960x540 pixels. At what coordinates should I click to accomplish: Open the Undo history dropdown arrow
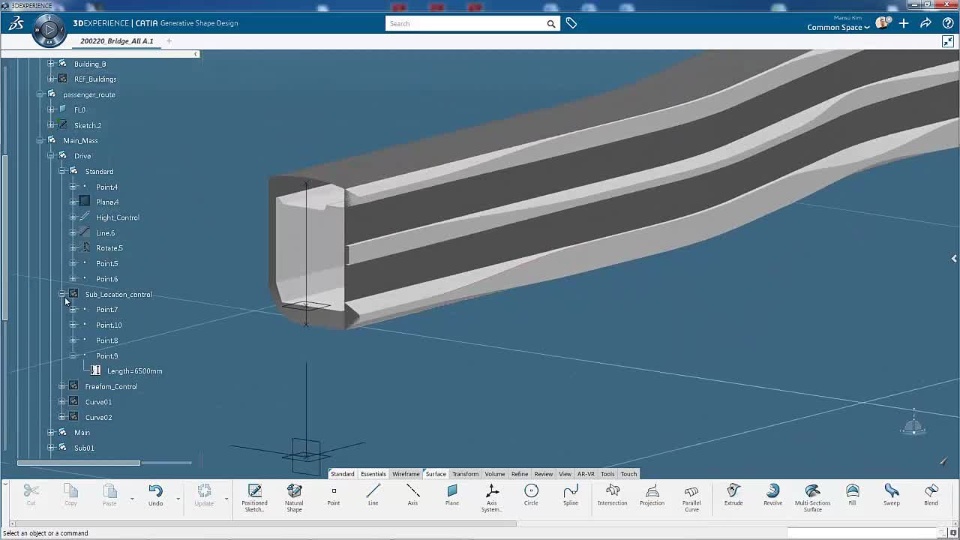click(178, 499)
